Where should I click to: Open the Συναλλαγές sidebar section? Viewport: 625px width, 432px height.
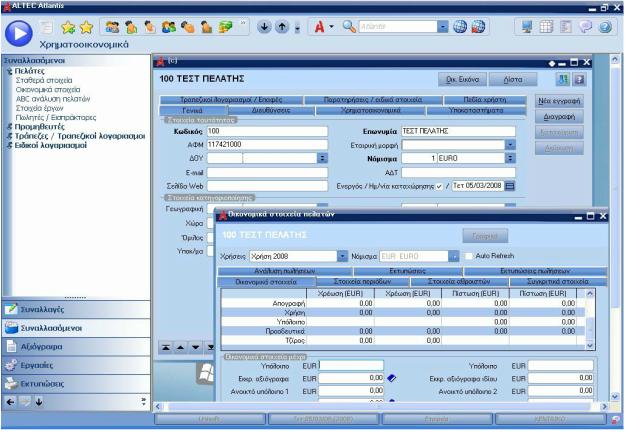pos(76,310)
